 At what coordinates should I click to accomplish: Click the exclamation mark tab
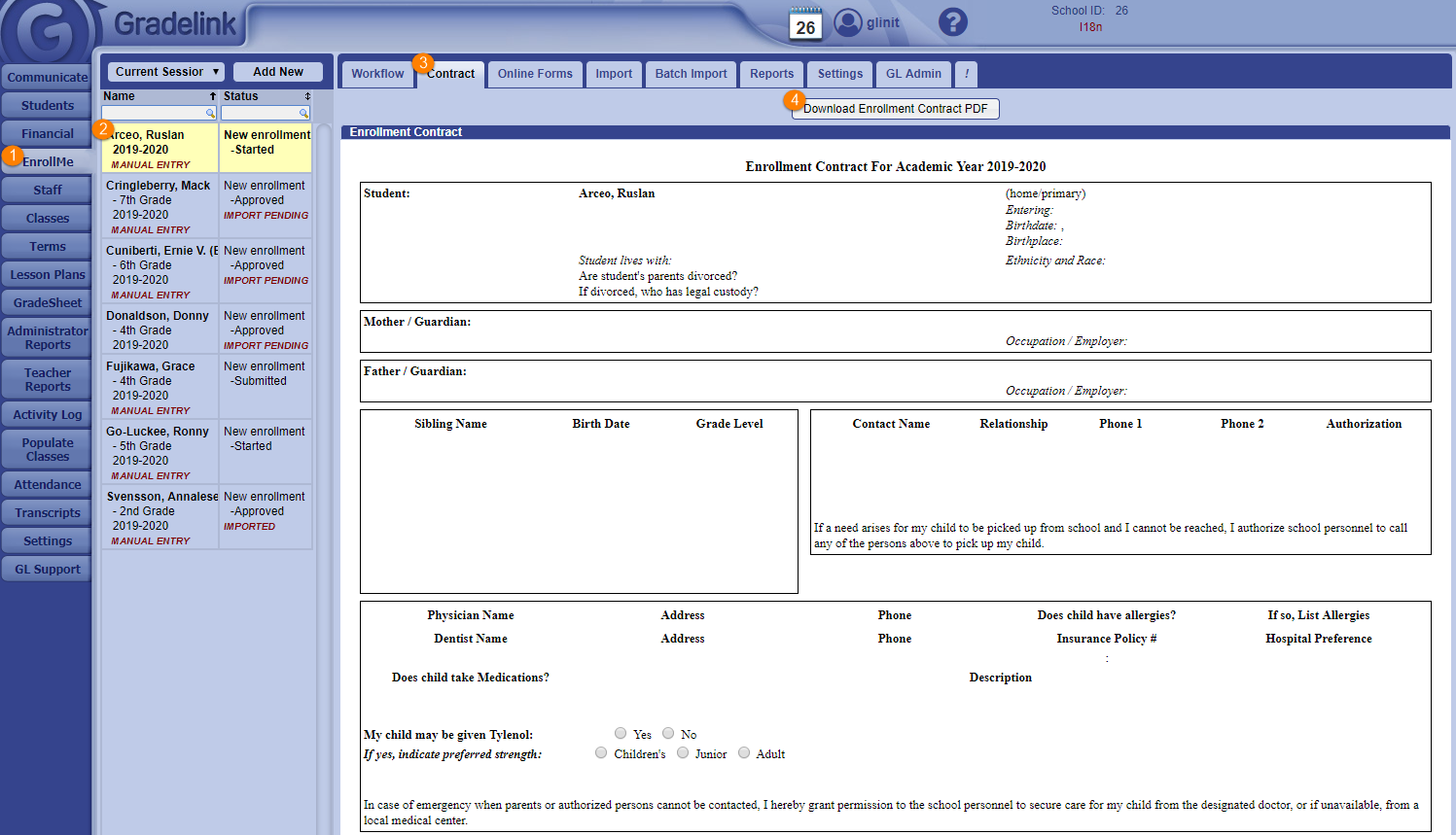pyautogui.click(x=966, y=74)
